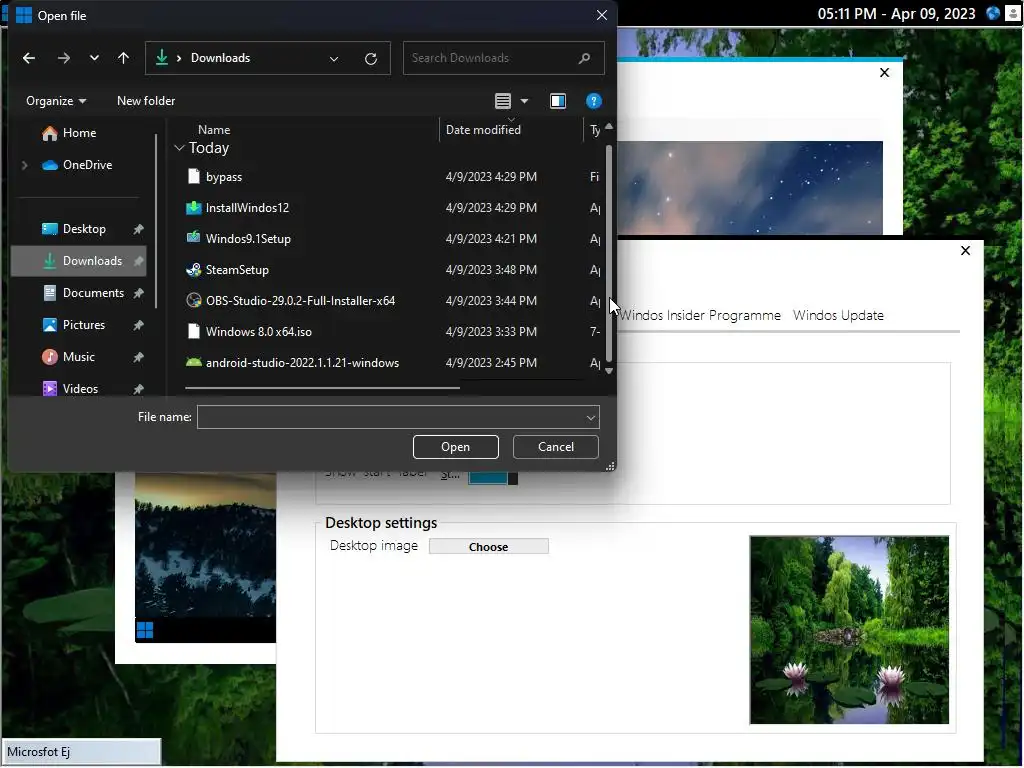
Task: Click Start logo in the preview thumbnail
Action: (x=145, y=630)
